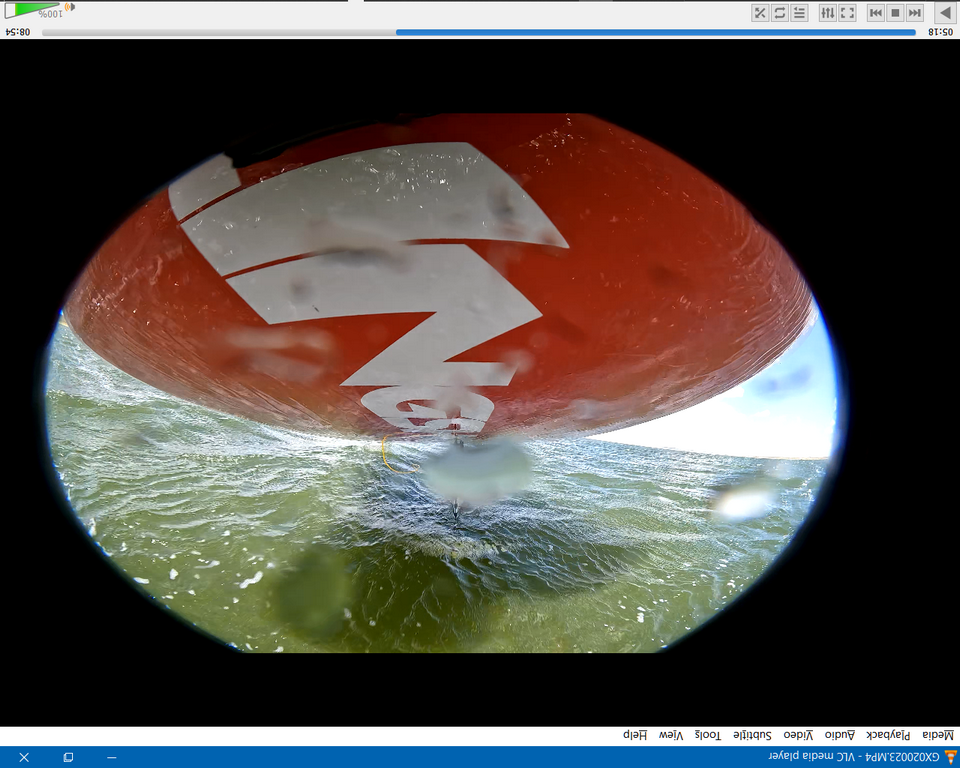Expand the Subtitle menu
The width and height of the screenshot is (960, 768).
click(753, 735)
